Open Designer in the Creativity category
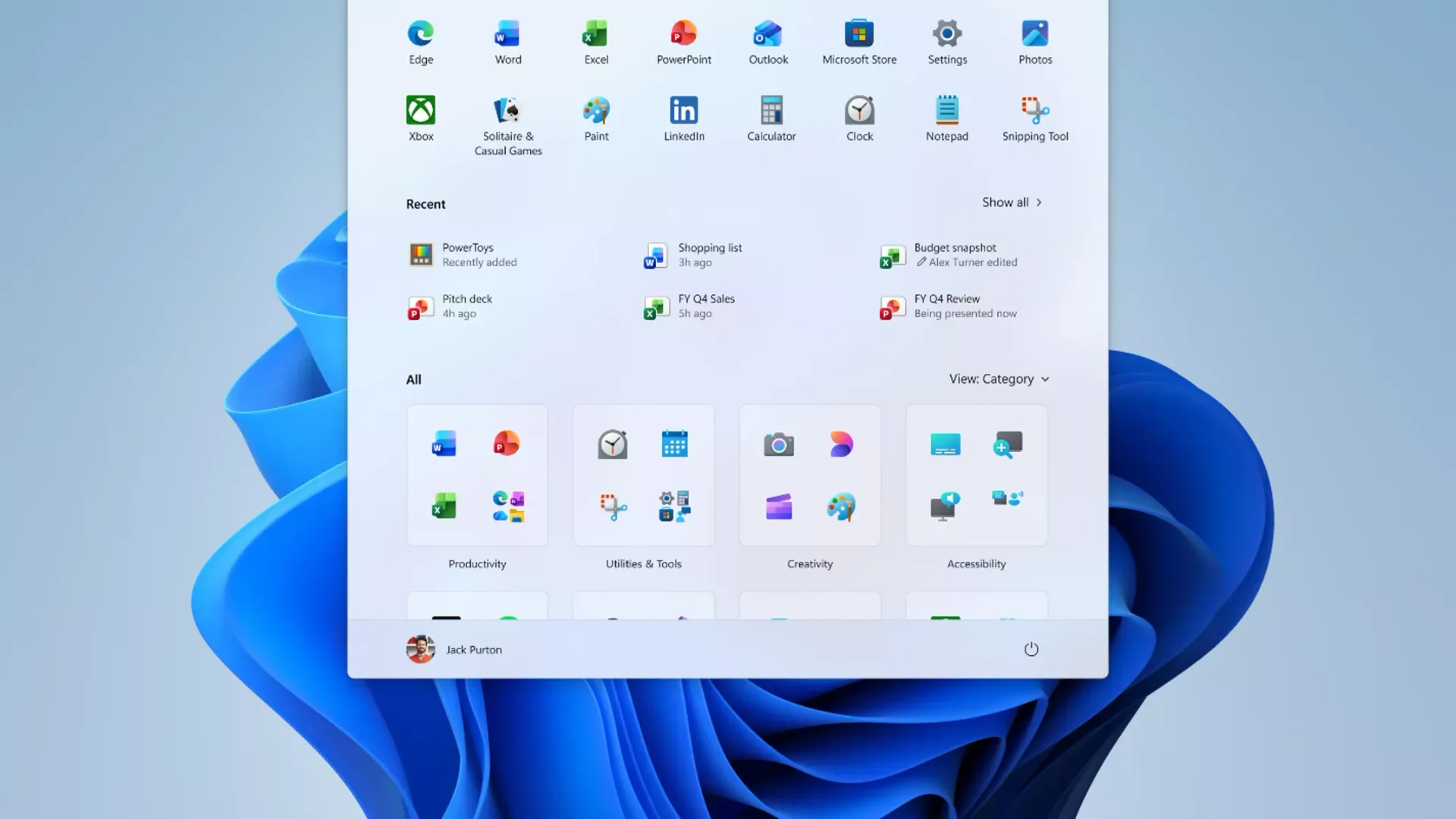Screen dimensions: 1456x819 (x=841, y=444)
